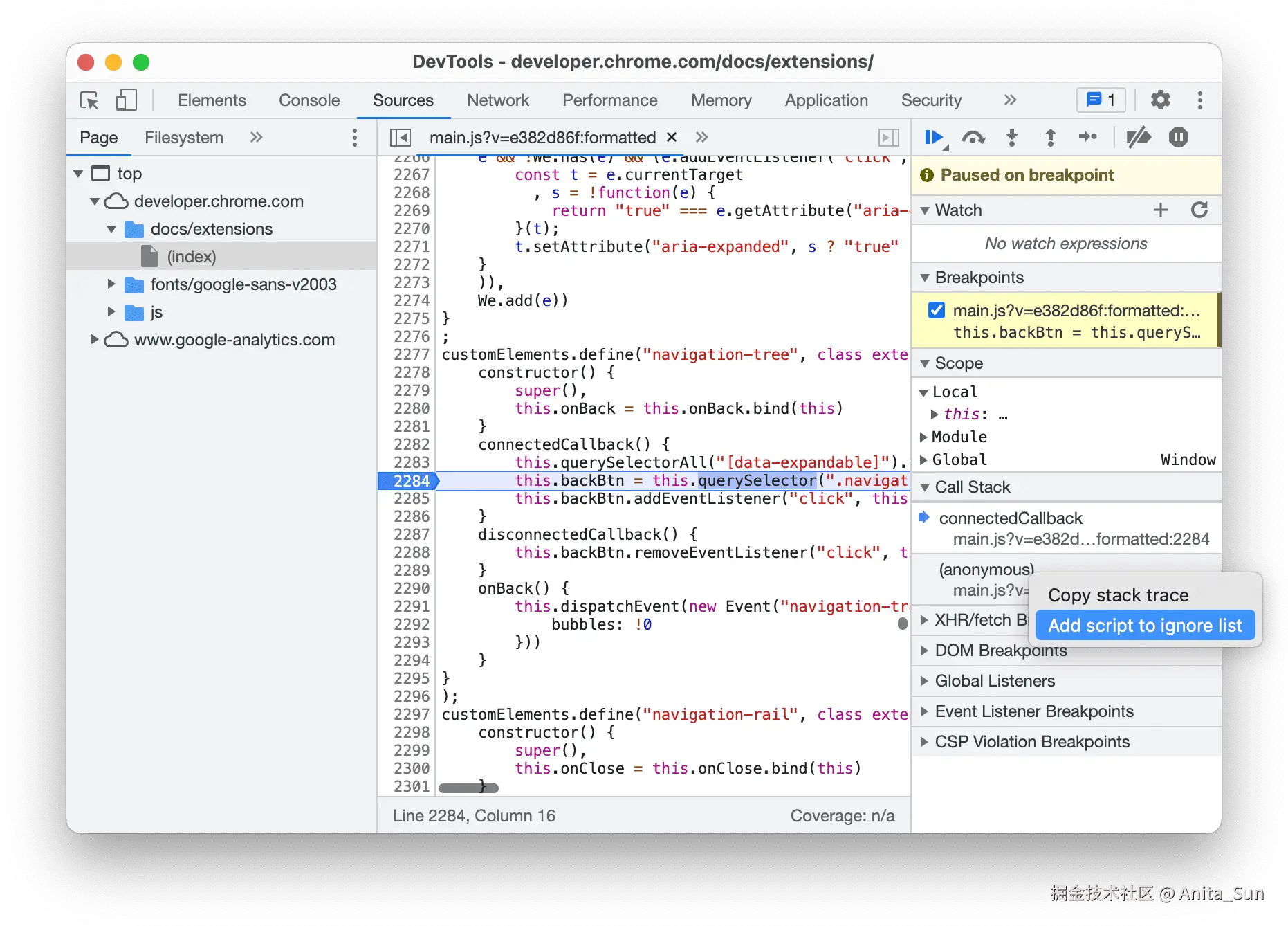1288x926 pixels.
Task: Expand the this variable
Action: pos(935,415)
